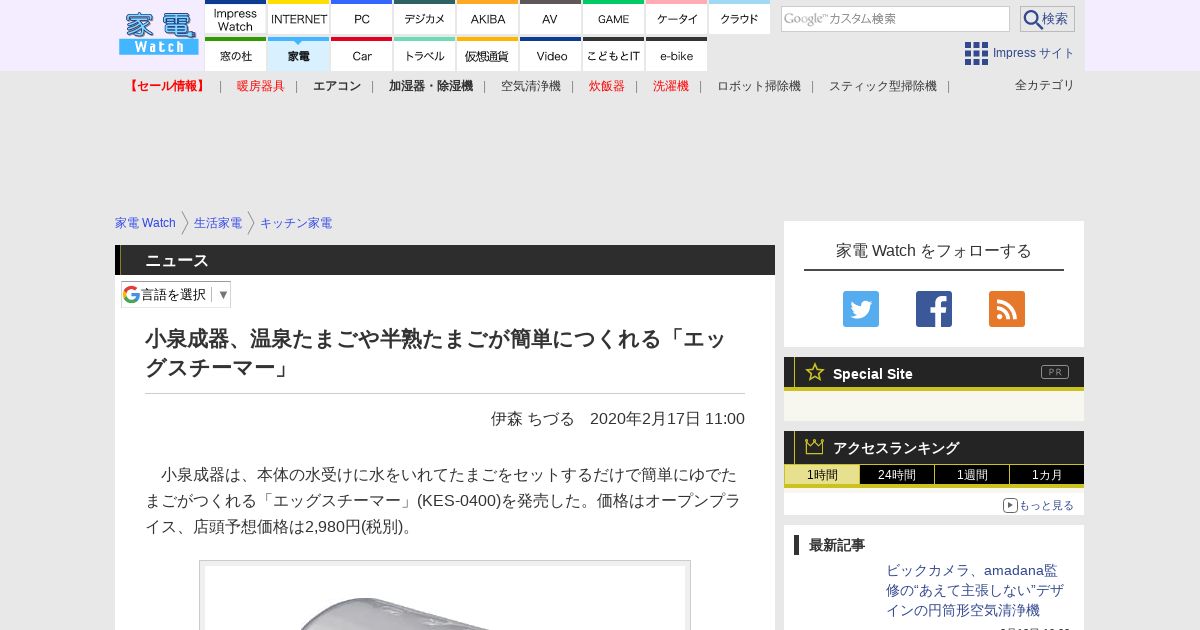Select the 1週間 ranking tab

(972, 475)
